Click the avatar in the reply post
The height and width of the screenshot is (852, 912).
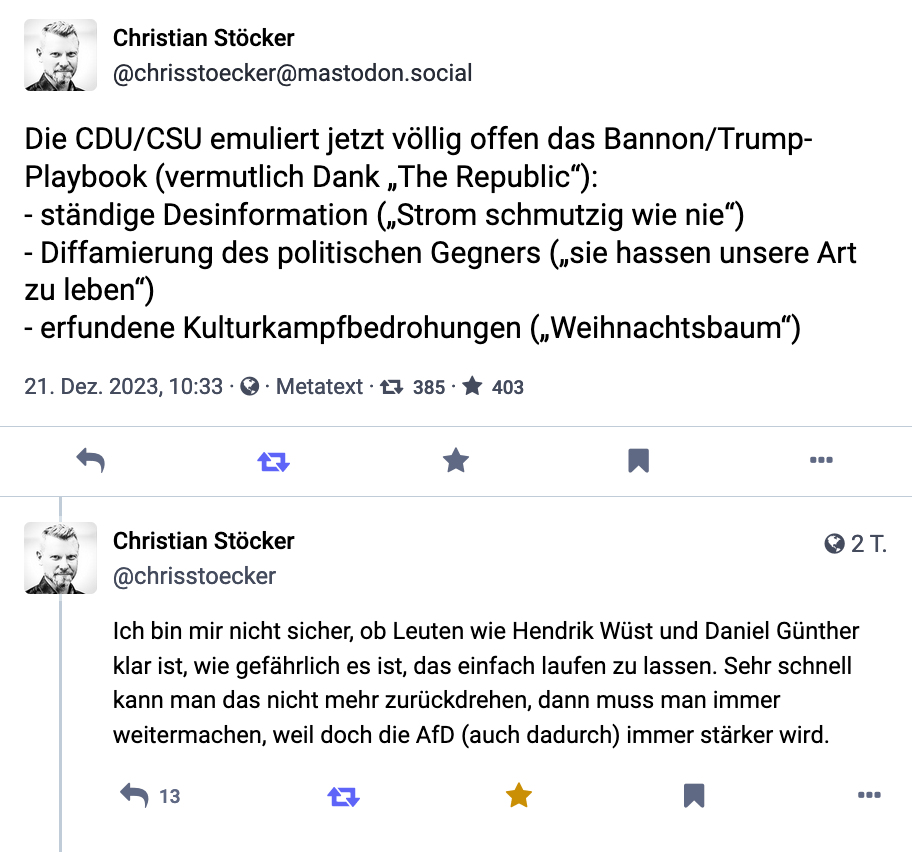pos(61,558)
